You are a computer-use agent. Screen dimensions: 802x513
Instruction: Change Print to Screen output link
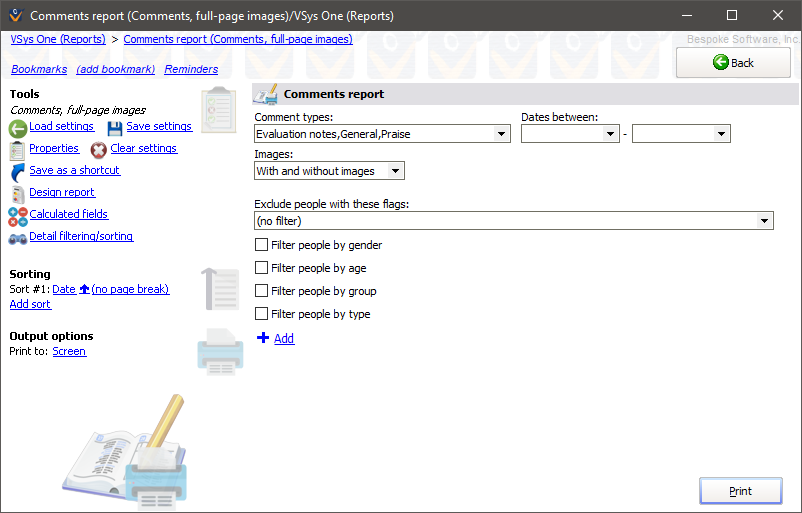tap(69, 351)
